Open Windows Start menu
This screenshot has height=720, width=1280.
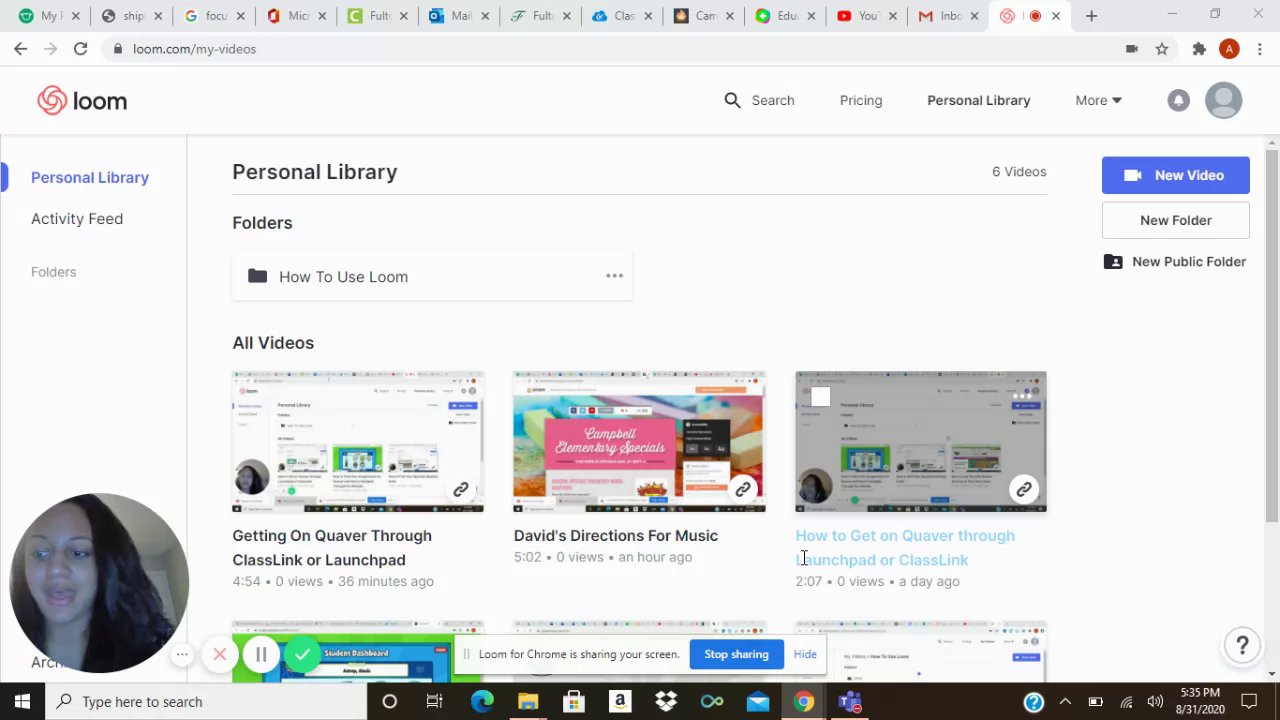(x=22, y=701)
